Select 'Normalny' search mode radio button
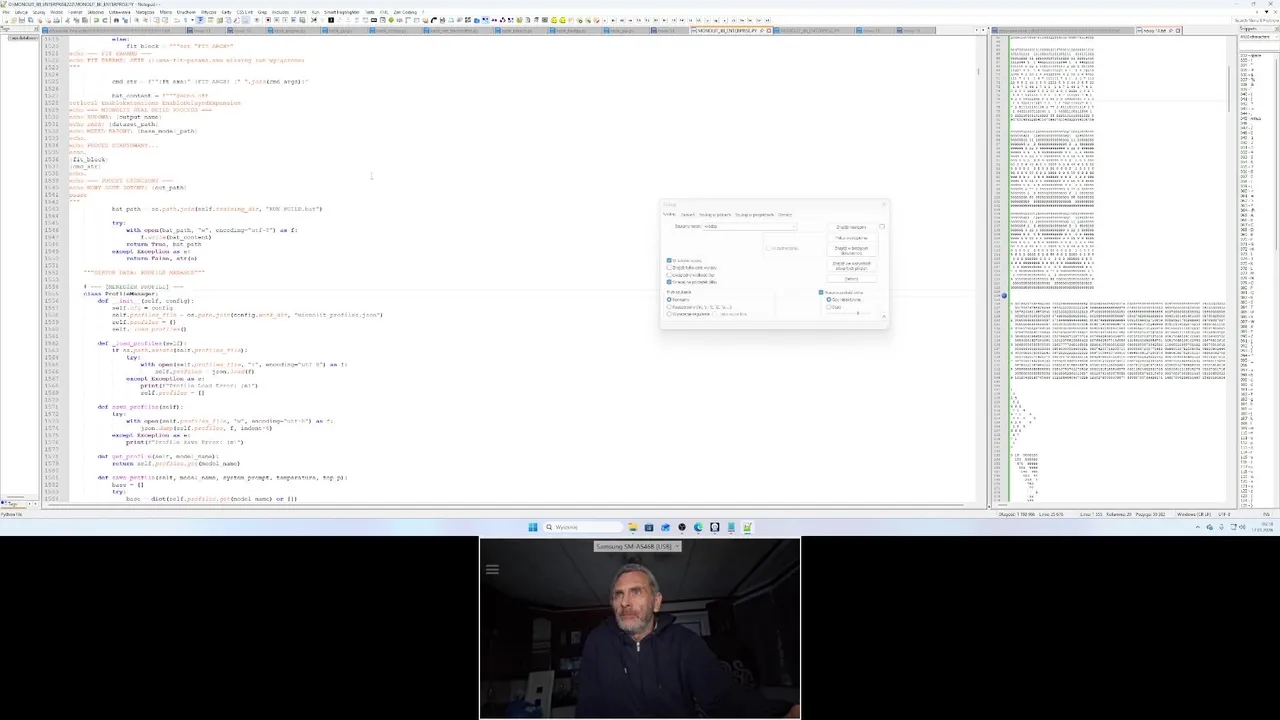 coord(669,299)
